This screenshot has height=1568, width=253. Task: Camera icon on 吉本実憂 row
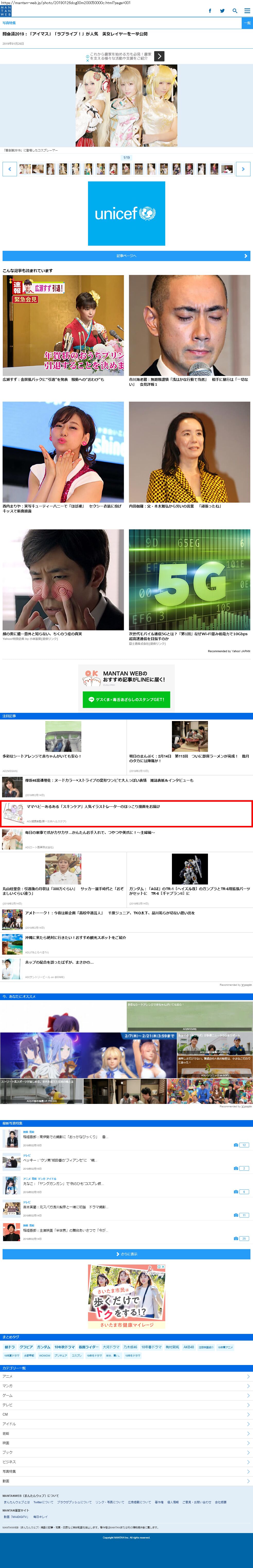click(x=236, y=1215)
